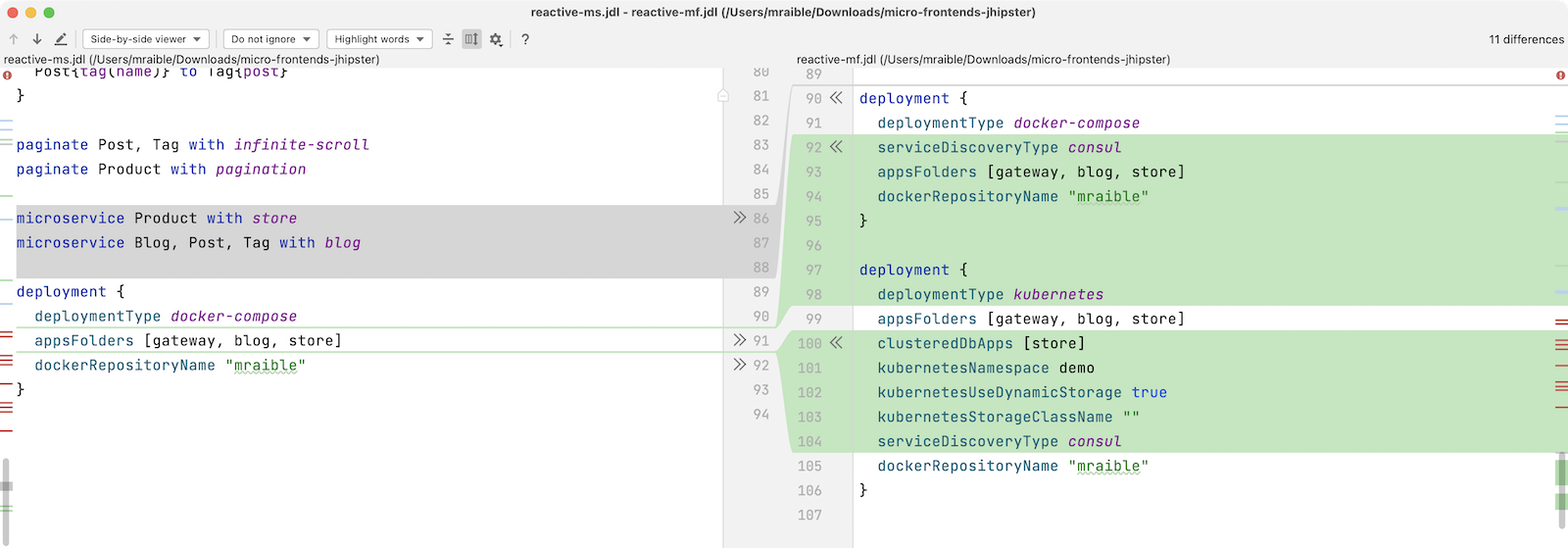The height and width of the screenshot is (548, 1568).
Task: Jump to the previous difference arrow
Action: click(x=14, y=39)
